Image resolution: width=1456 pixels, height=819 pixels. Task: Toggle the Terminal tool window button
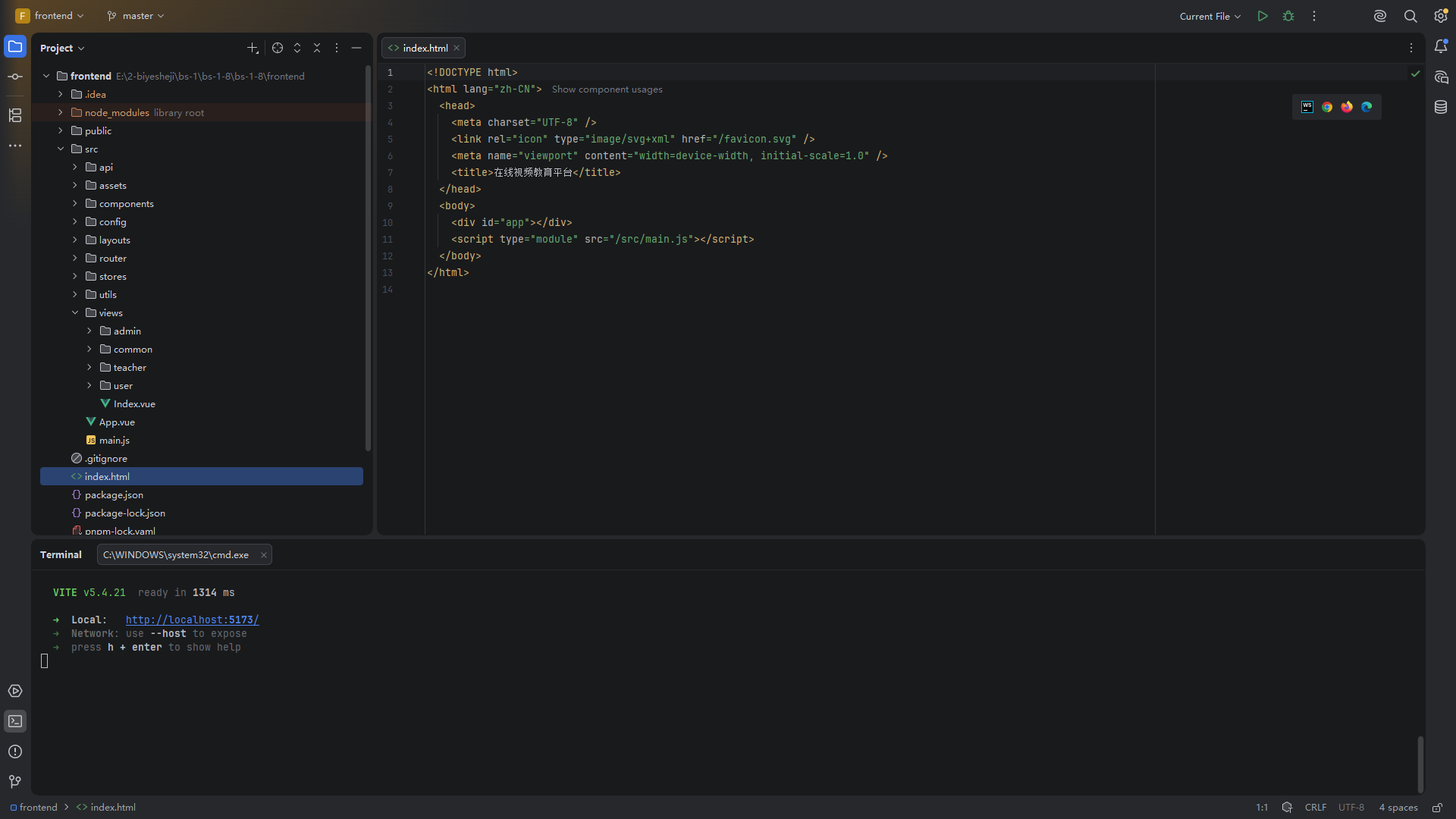pos(15,721)
